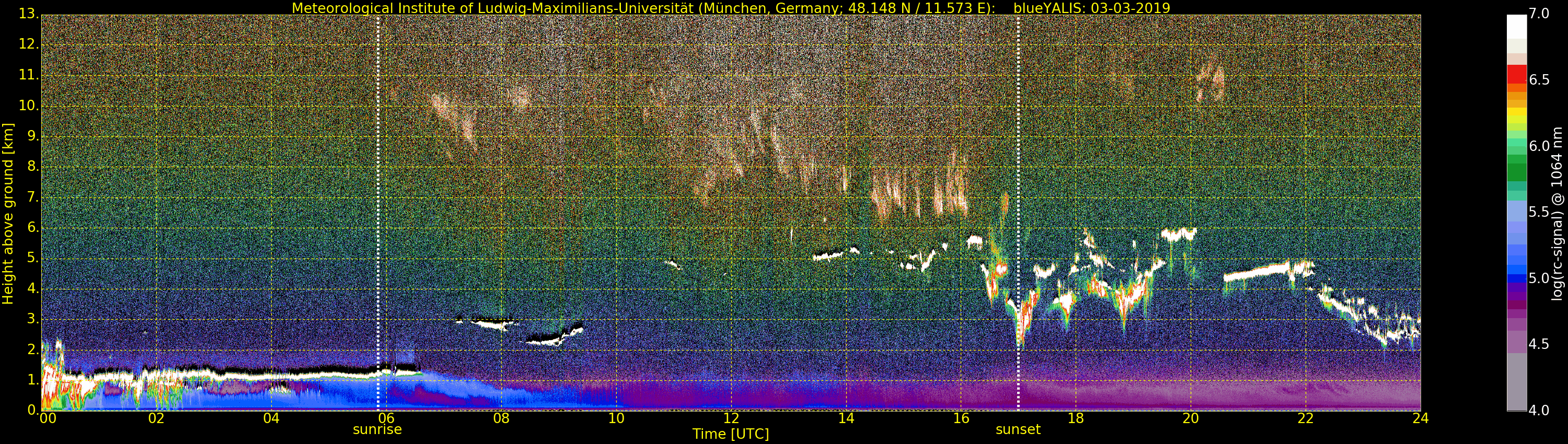Pick the '5.0' value on the colorbar
Screen dimensions: 1568x444
tap(1539, 278)
